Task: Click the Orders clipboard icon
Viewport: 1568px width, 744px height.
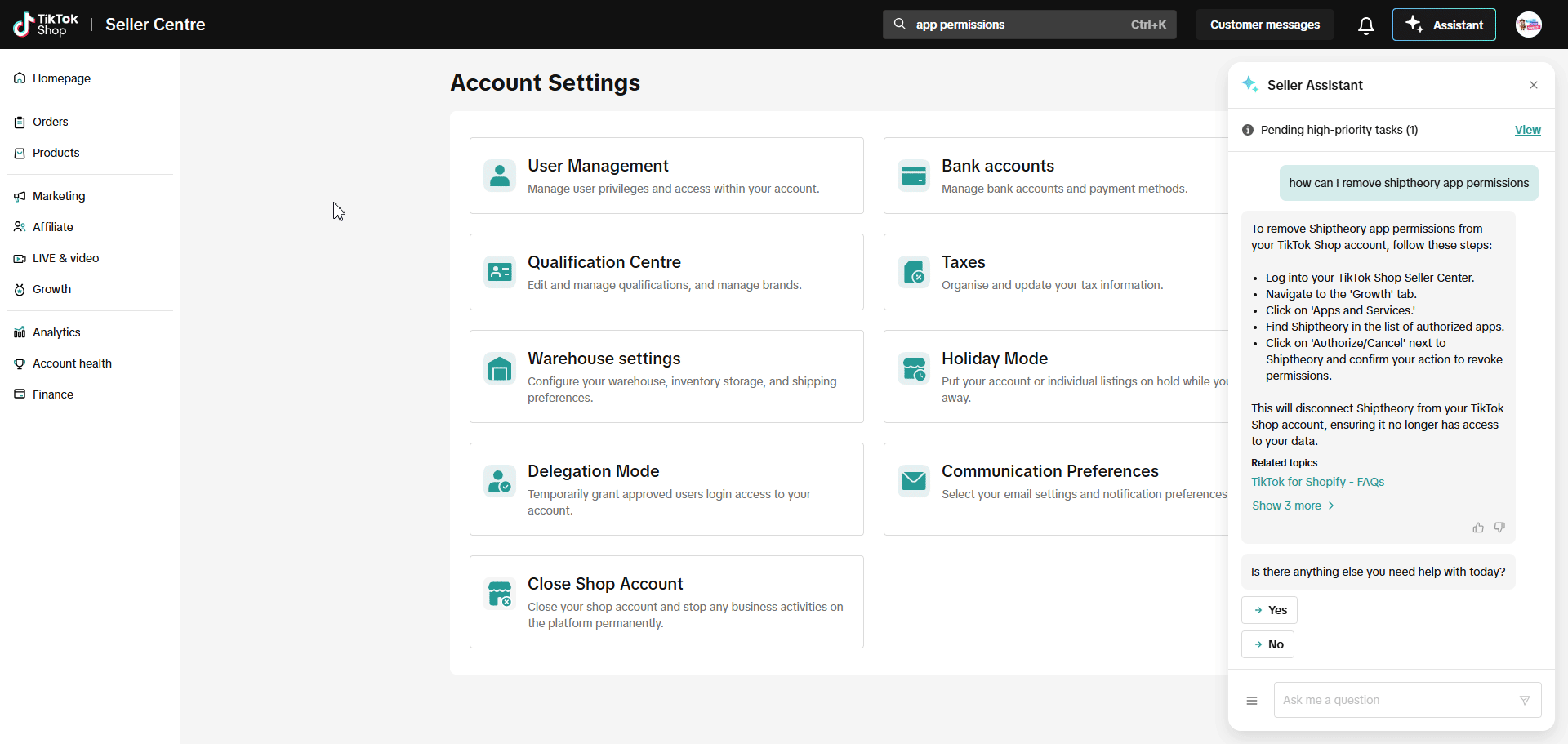Action: (20, 122)
